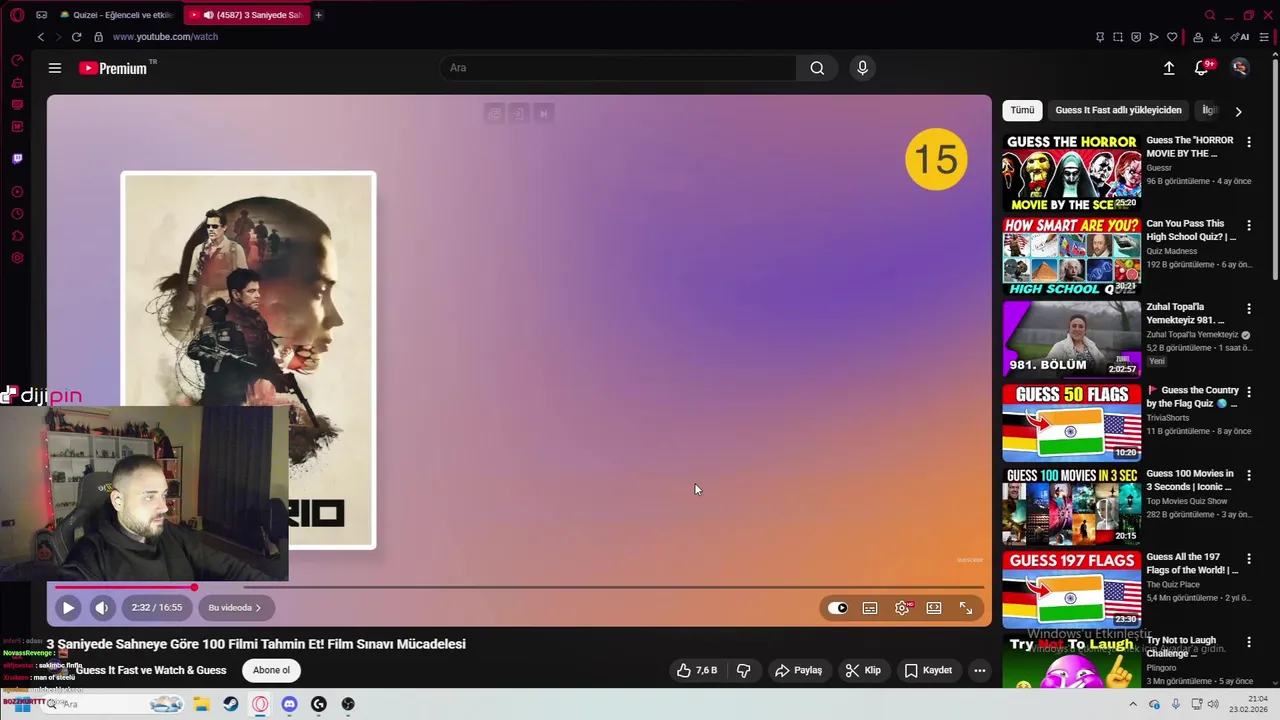
Task: Reload the current page
Action: [76, 37]
